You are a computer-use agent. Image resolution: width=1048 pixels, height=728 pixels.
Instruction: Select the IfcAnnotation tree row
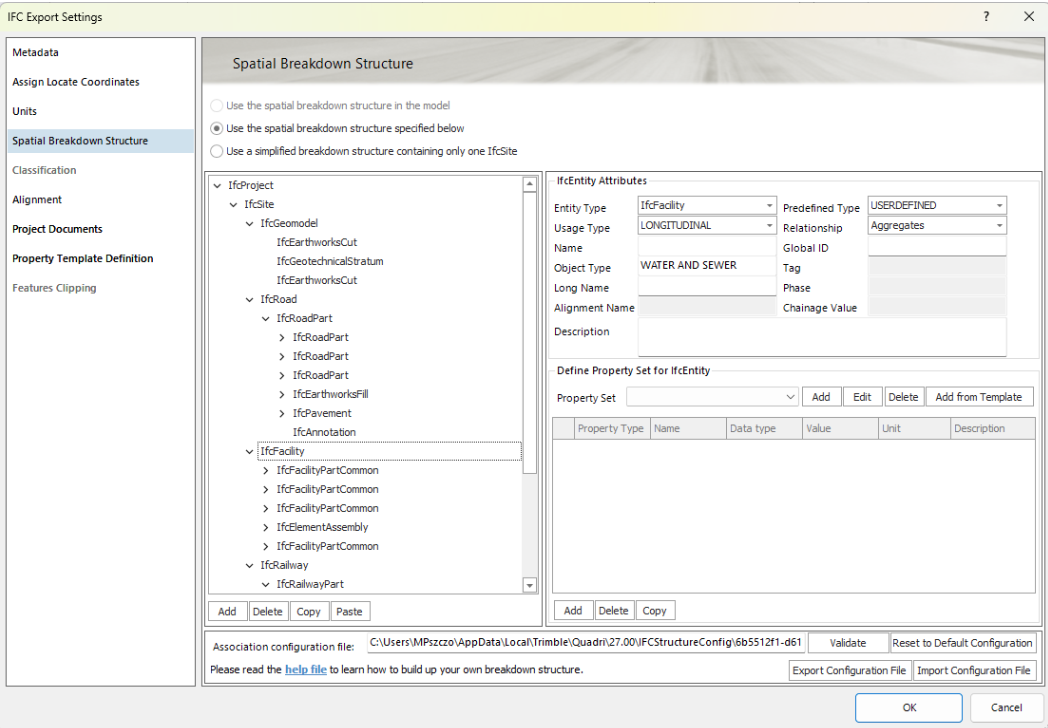324,433
